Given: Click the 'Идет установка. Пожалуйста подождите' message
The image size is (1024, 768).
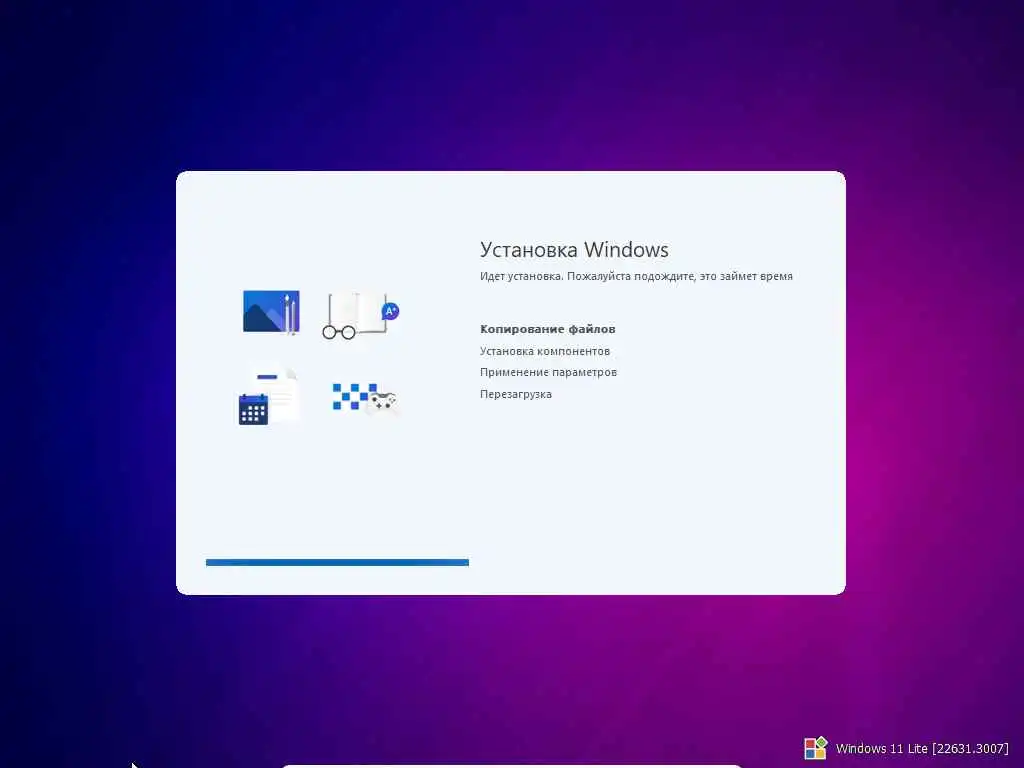Looking at the screenshot, I should tap(636, 276).
